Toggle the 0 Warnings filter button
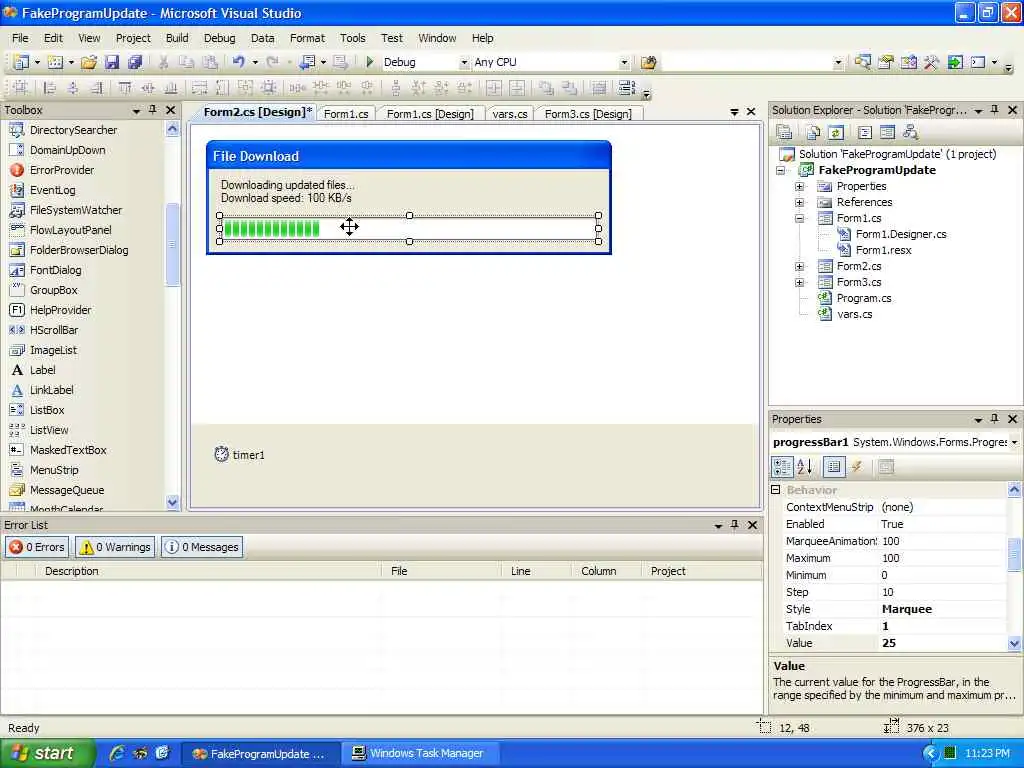 [115, 547]
